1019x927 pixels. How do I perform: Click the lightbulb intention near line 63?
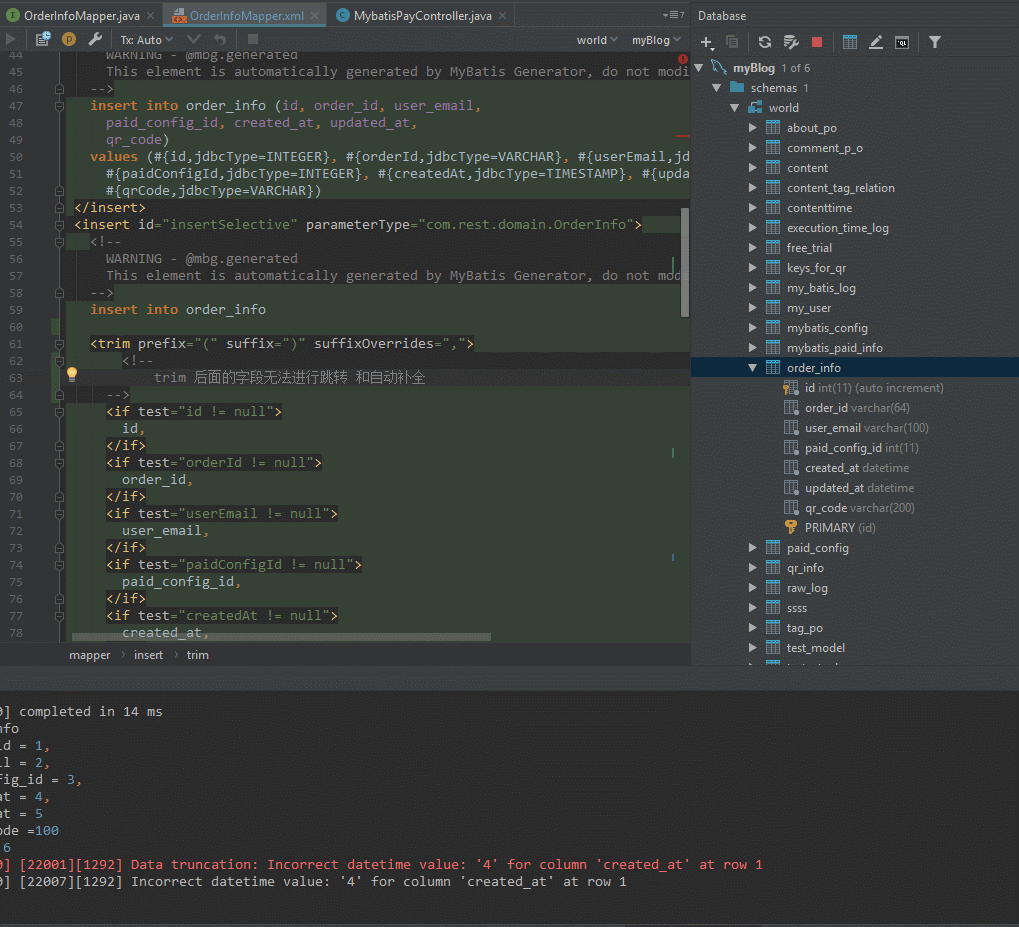pos(71,374)
